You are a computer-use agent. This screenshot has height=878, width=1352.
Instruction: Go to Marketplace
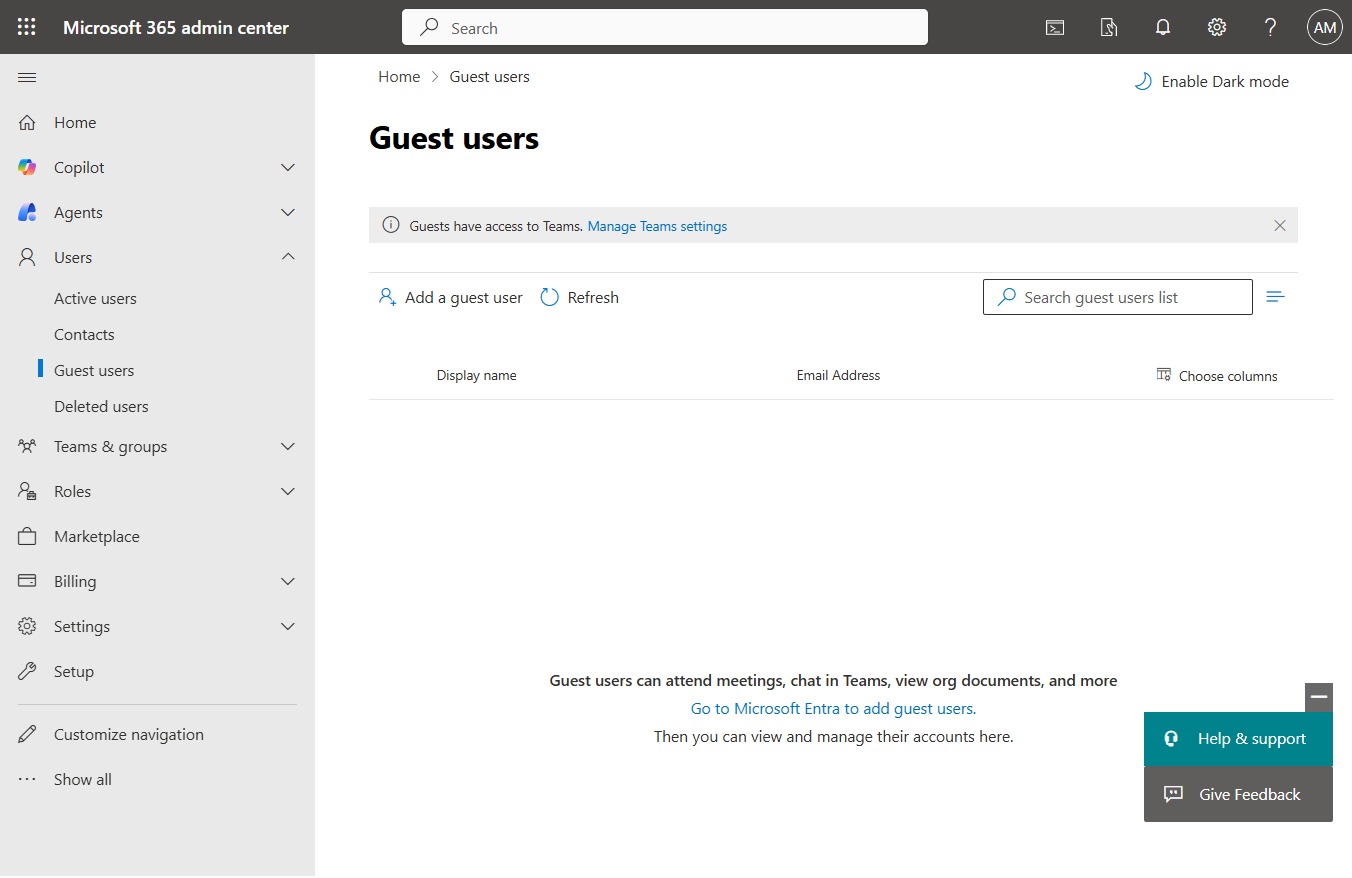coord(97,537)
